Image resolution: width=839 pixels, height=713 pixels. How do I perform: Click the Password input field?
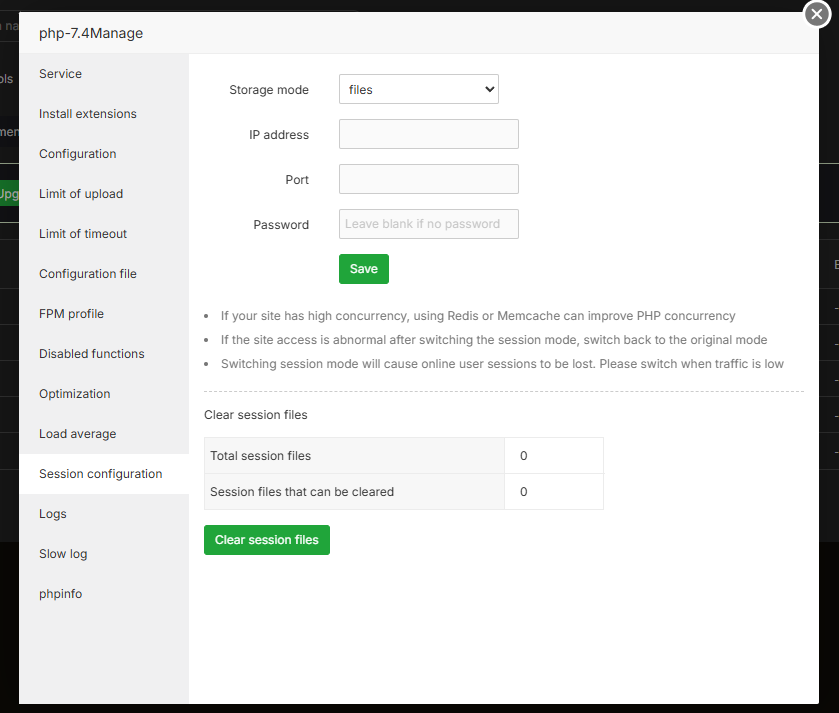tap(428, 224)
